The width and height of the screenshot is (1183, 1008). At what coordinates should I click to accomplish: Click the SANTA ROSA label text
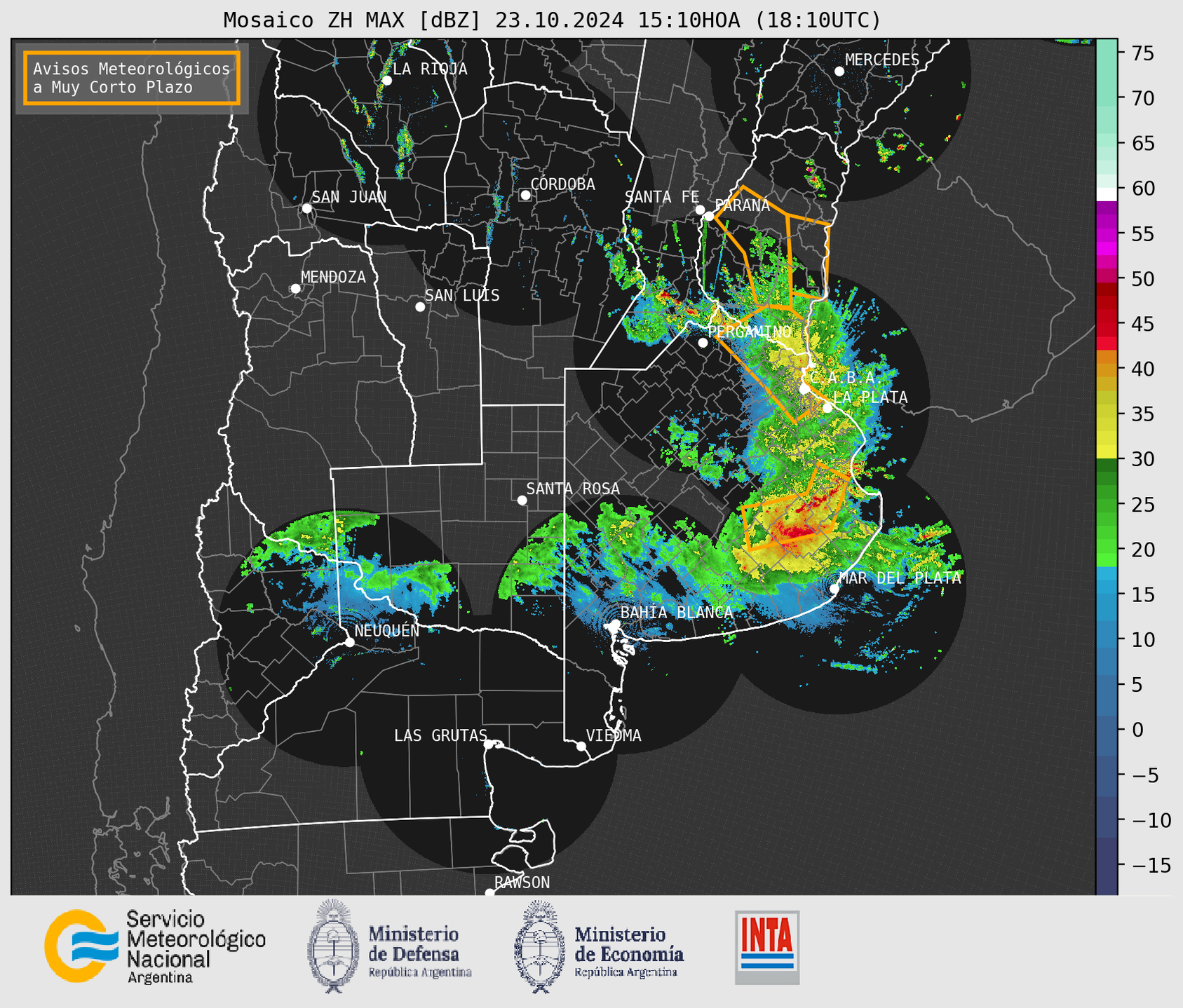(573, 489)
